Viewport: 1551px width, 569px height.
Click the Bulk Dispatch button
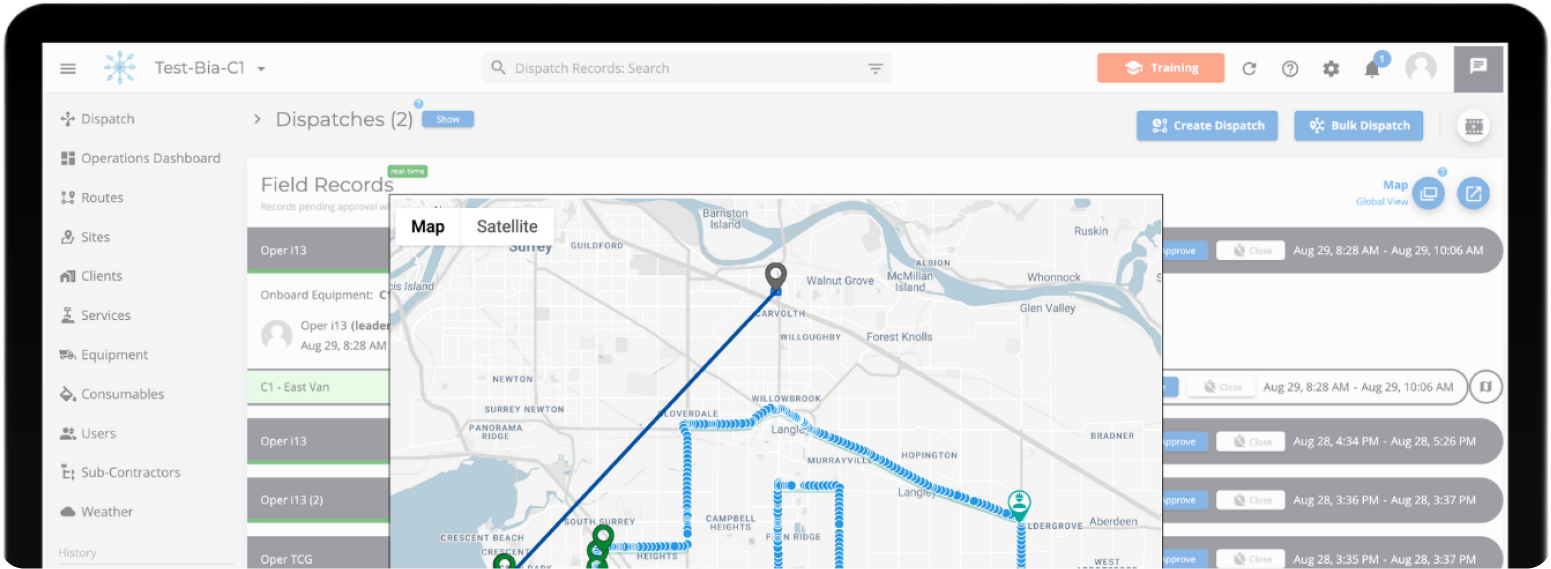coord(1359,126)
